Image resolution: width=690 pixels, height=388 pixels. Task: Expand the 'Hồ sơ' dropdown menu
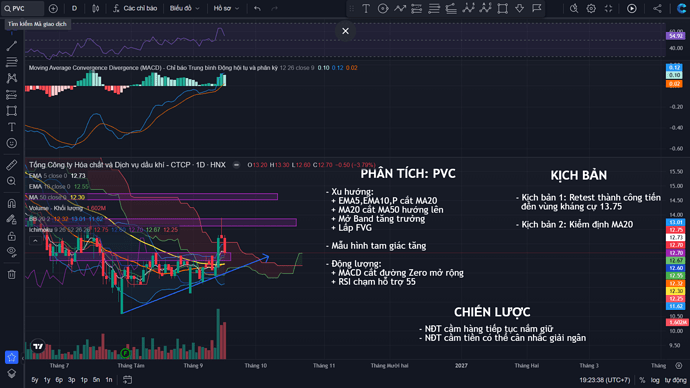pos(226,8)
